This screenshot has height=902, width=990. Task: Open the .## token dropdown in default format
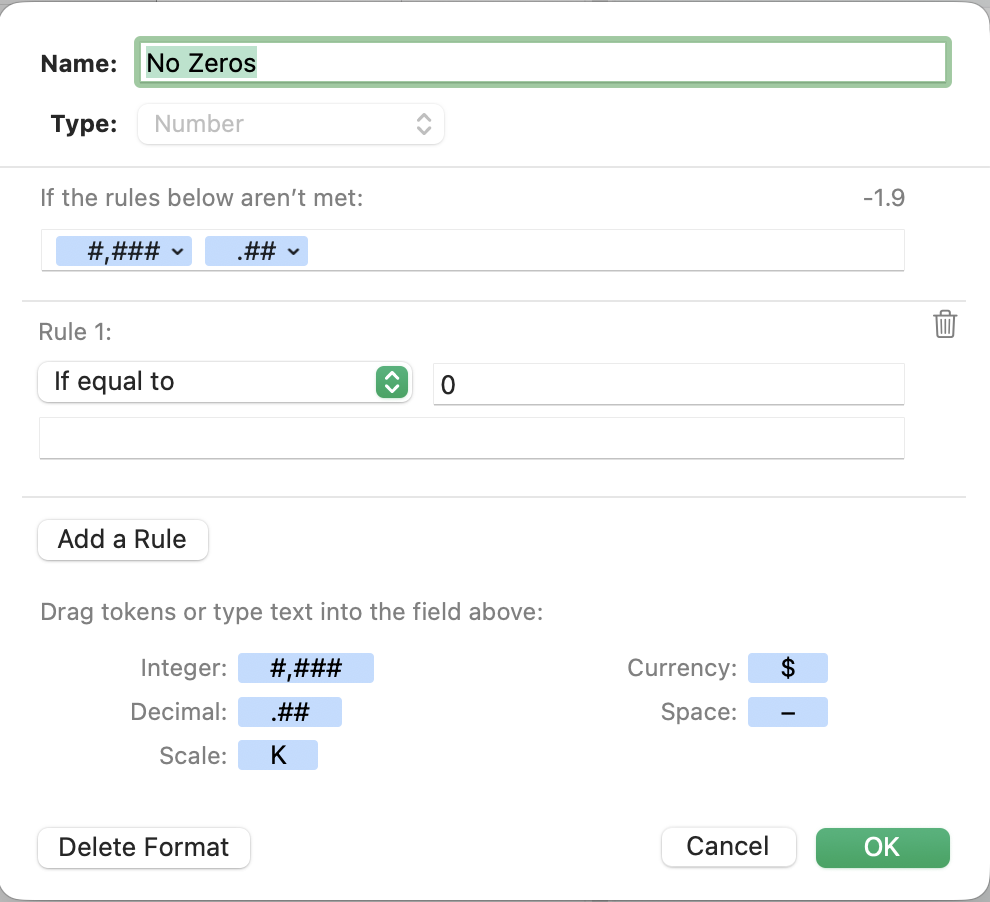coord(294,252)
